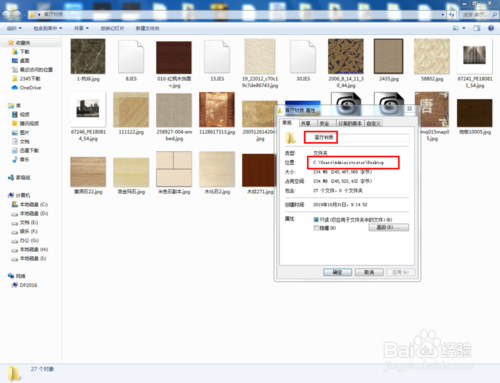This screenshot has width=500, height=383.
Task: Toggle the preview pane icon
Action: (477, 28)
